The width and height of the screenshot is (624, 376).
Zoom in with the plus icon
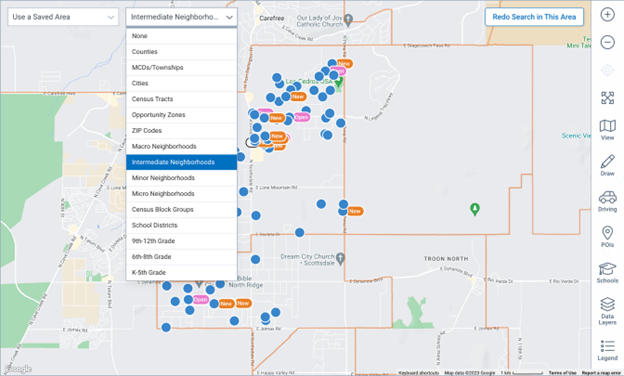[607, 15]
